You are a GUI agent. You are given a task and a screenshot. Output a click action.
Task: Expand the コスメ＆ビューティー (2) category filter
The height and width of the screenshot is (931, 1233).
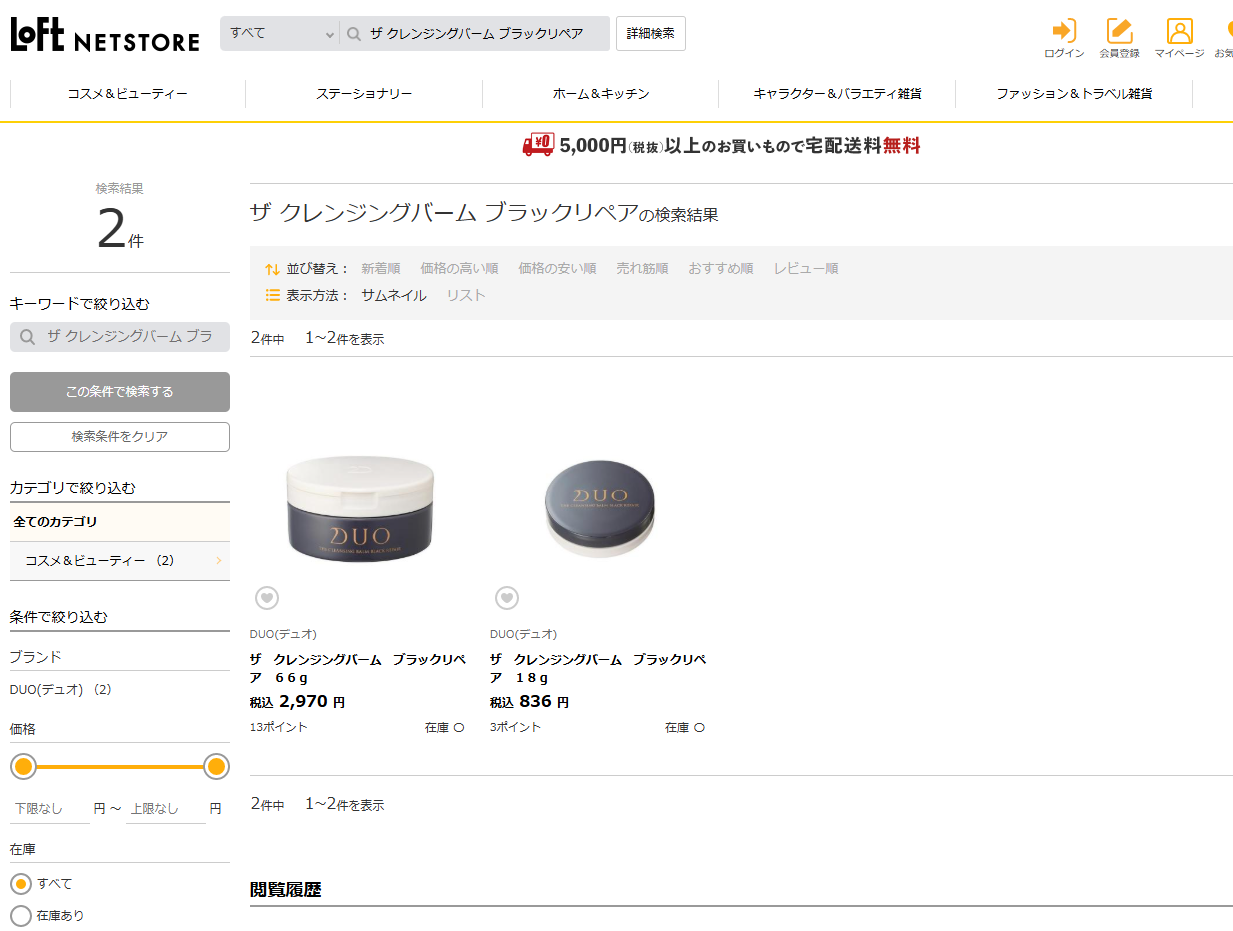point(120,561)
